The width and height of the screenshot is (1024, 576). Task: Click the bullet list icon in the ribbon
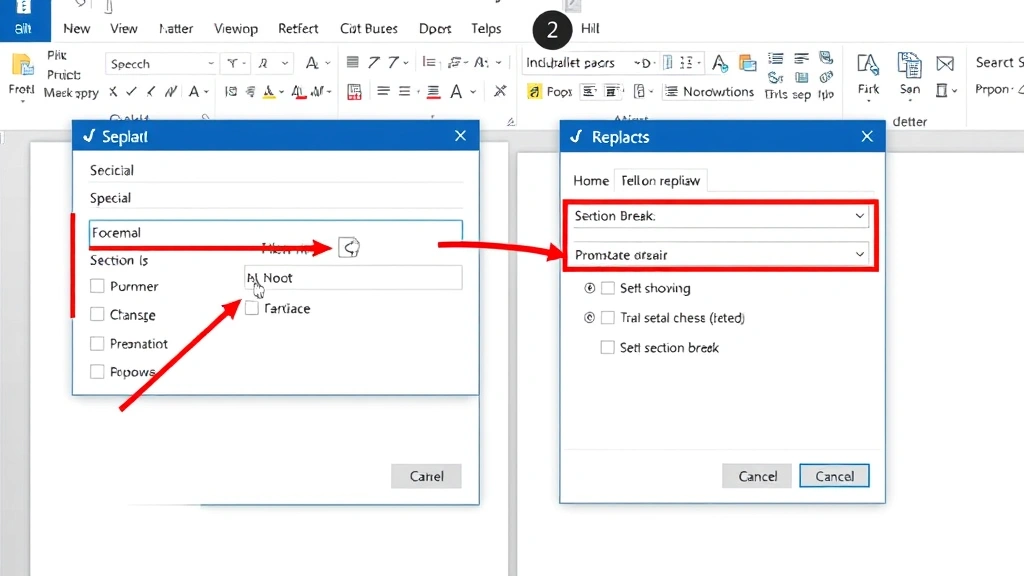click(427, 63)
